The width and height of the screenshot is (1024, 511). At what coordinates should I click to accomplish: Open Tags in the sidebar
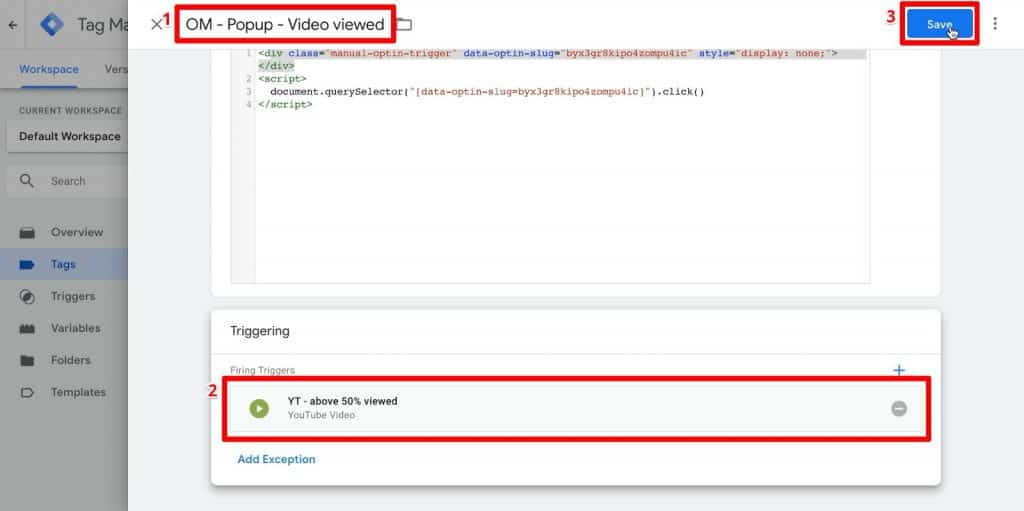coord(64,265)
